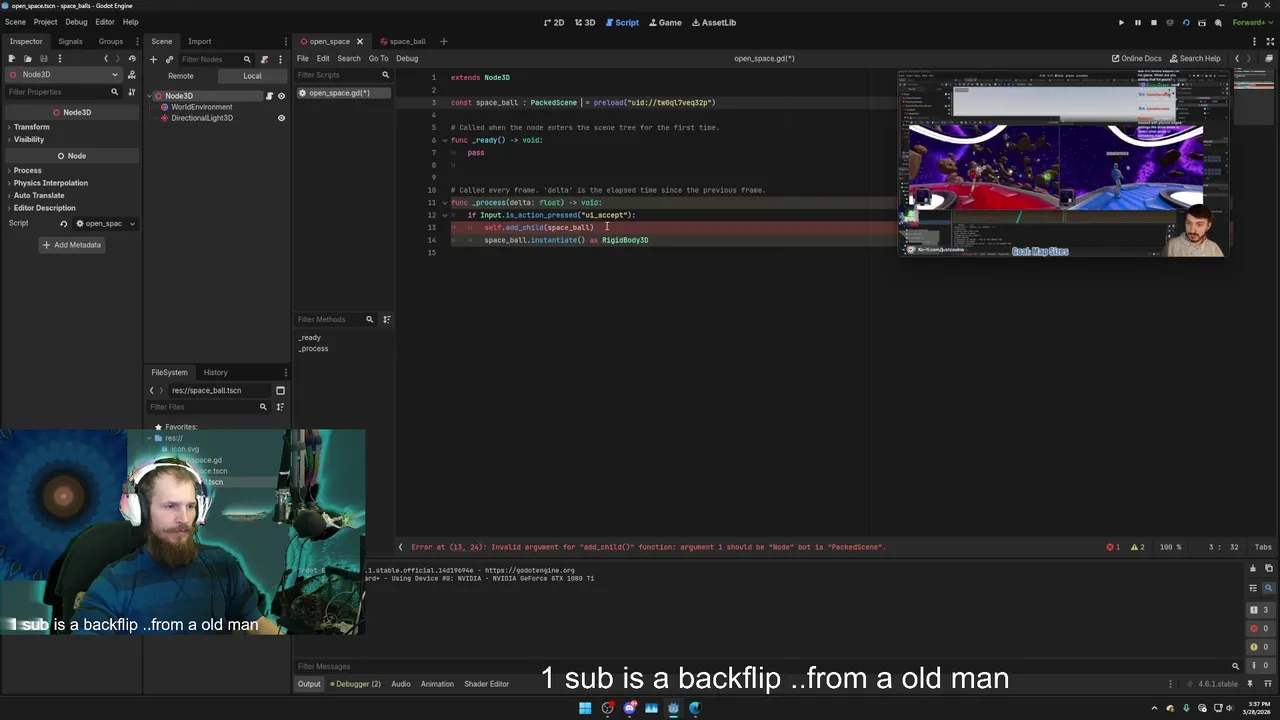Expand the Process section
Viewport: 1280px width, 720px height.
click(x=28, y=171)
